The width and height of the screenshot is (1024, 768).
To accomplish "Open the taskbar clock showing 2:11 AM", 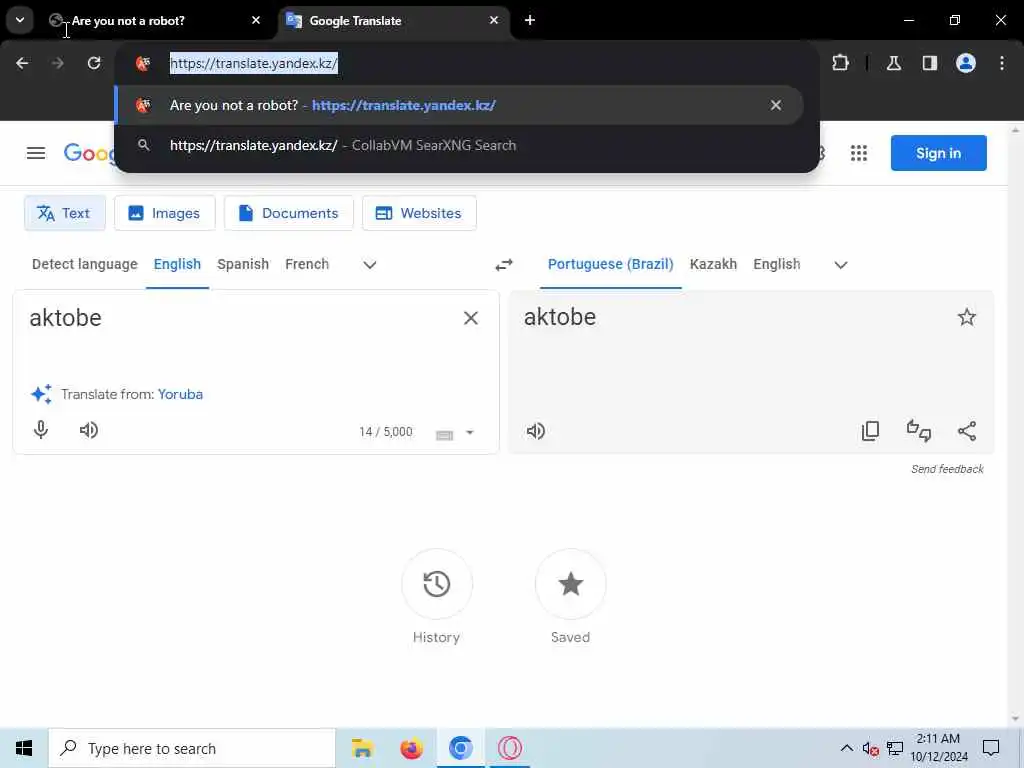I will [938, 748].
